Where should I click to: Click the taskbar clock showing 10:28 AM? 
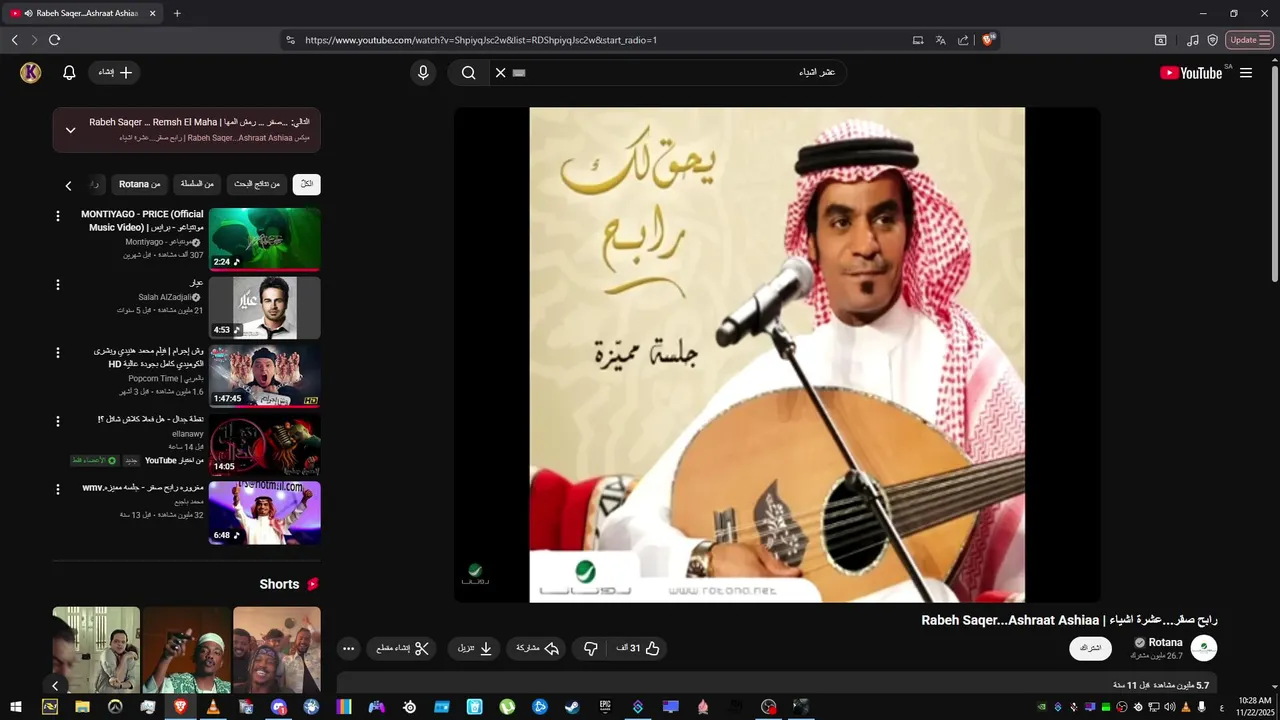point(1255,707)
